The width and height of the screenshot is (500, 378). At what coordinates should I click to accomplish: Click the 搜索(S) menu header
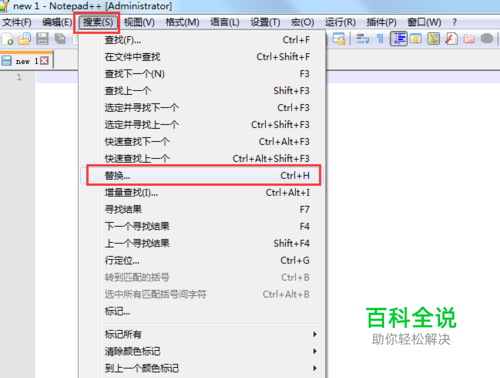pyautogui.click(x=98, y=22)
